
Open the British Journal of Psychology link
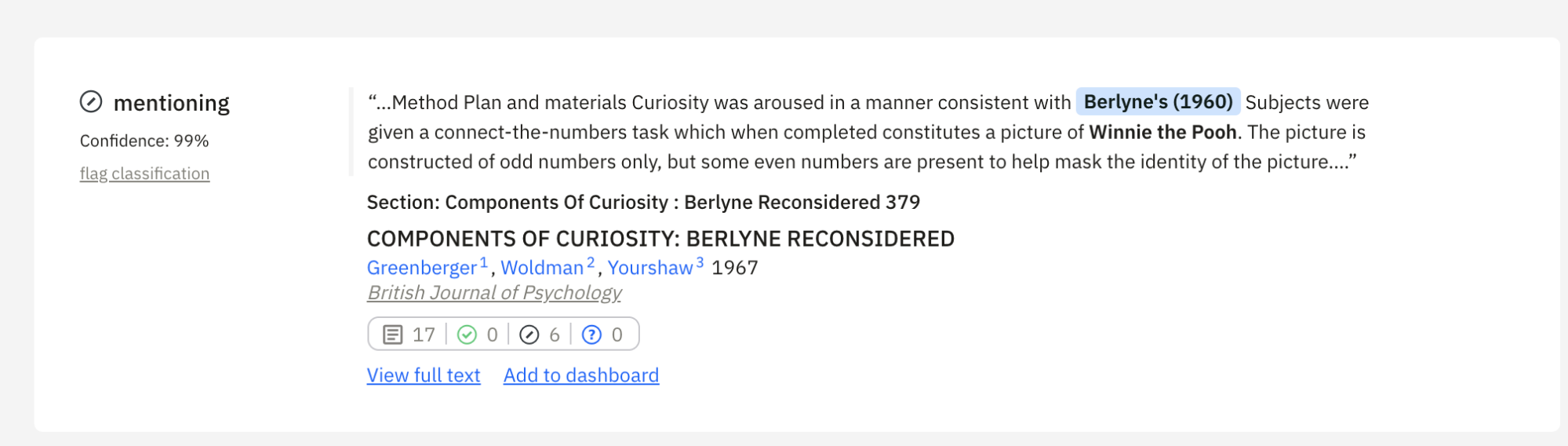[494, 293]
